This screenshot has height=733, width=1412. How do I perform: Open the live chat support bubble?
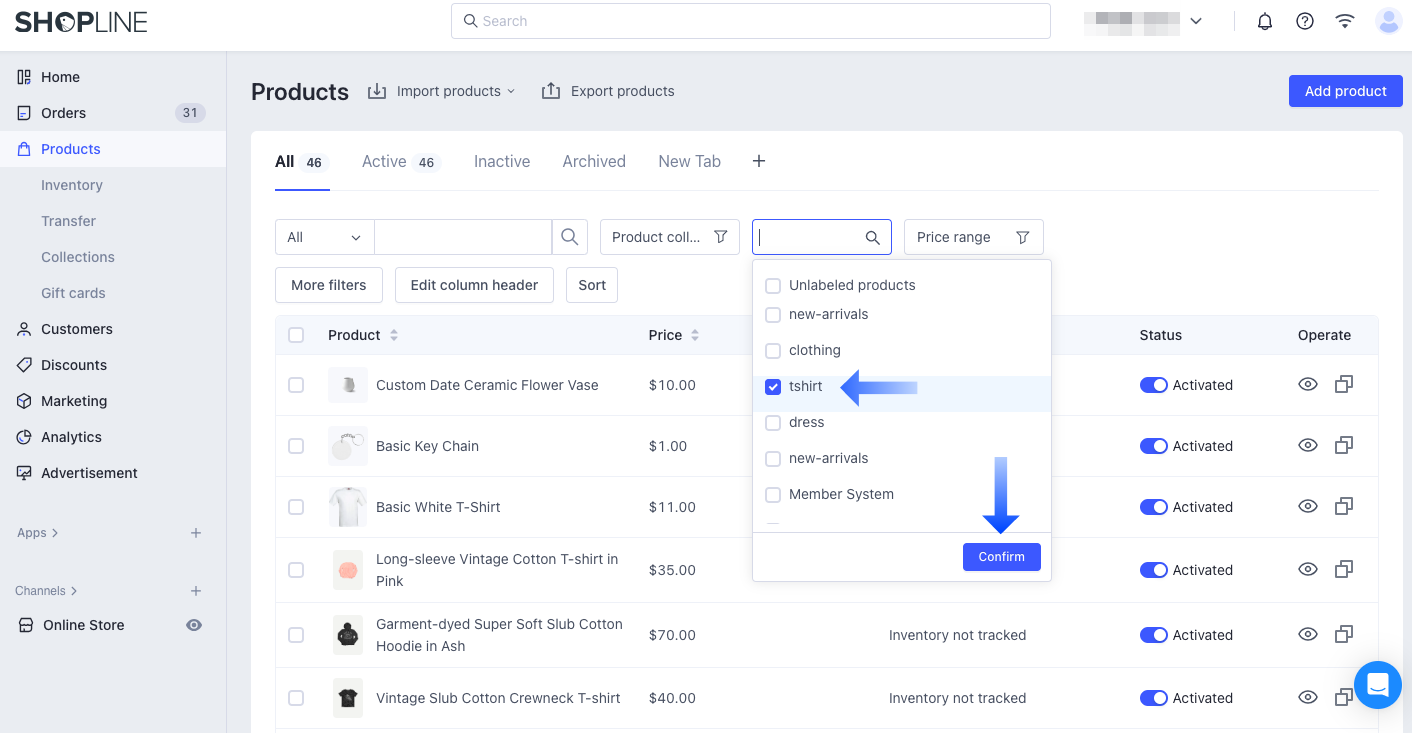pyautogui.click(x=1377, y=685)
